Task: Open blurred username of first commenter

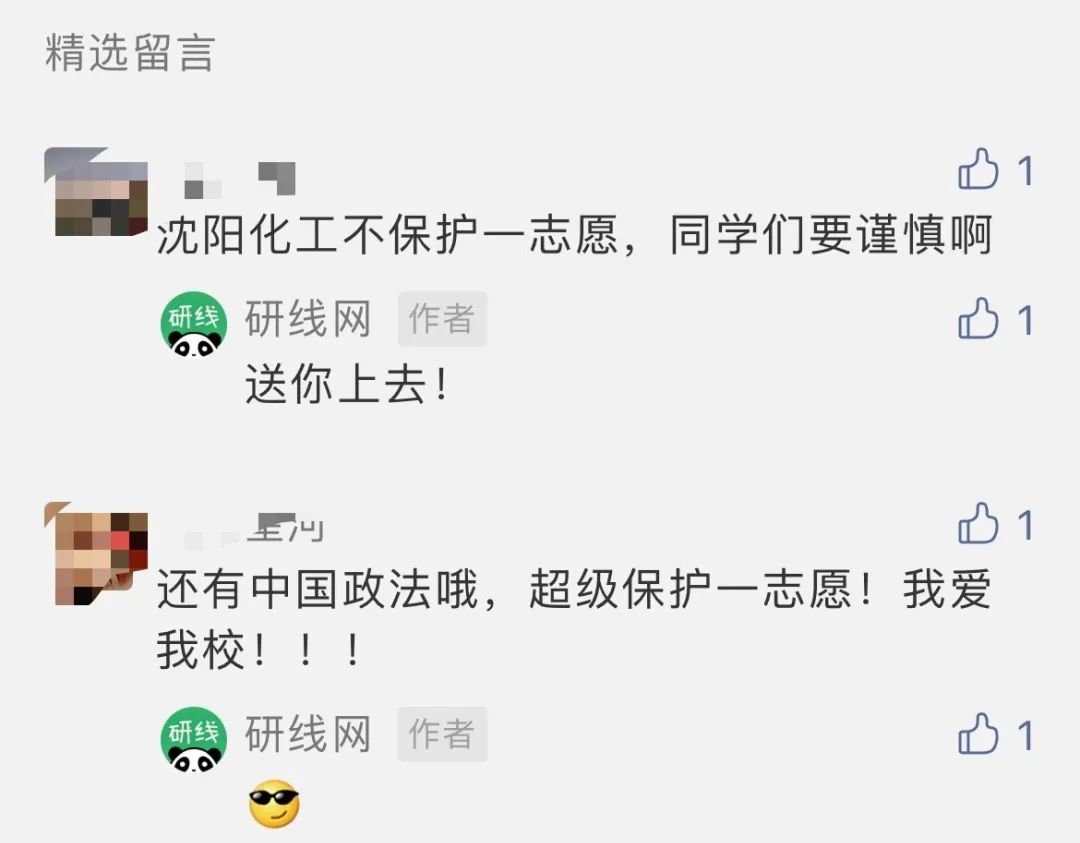Action: pos(240,179)
